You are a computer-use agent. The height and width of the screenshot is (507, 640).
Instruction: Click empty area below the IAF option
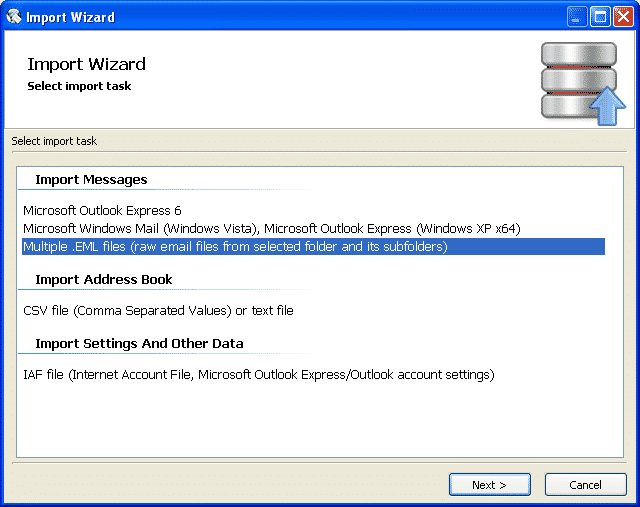click(320, 420)
